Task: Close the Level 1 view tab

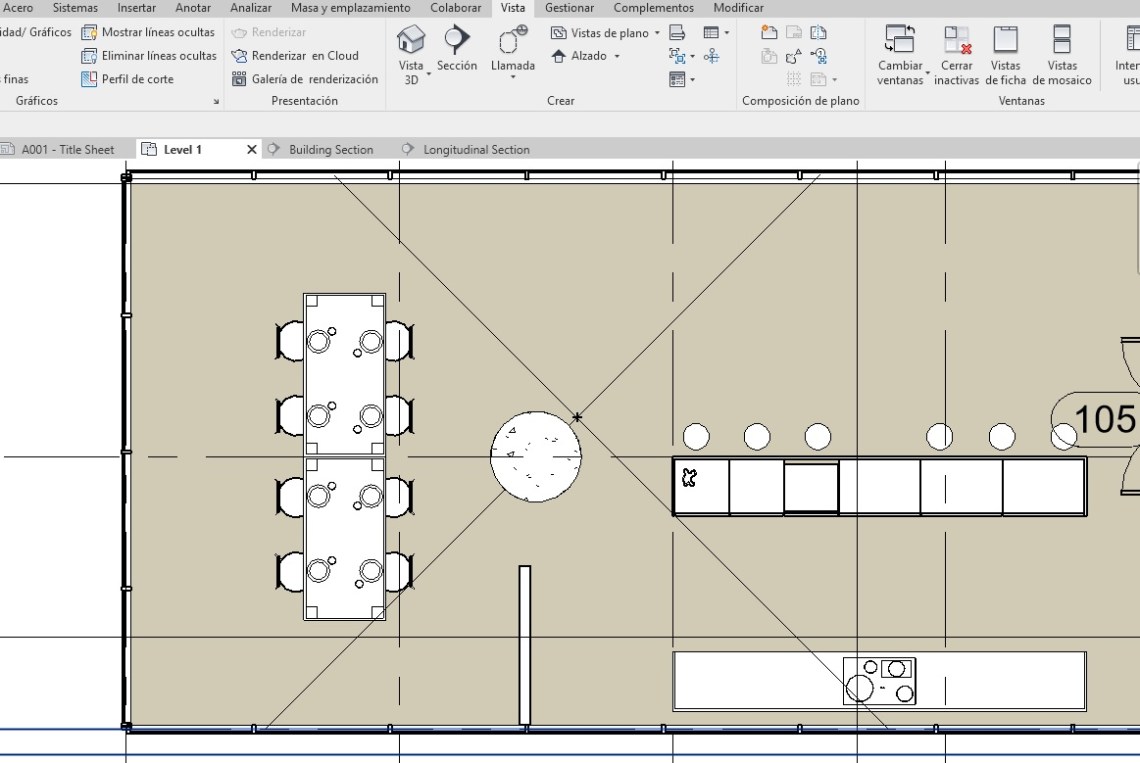Action: click(x=252, y=150)
